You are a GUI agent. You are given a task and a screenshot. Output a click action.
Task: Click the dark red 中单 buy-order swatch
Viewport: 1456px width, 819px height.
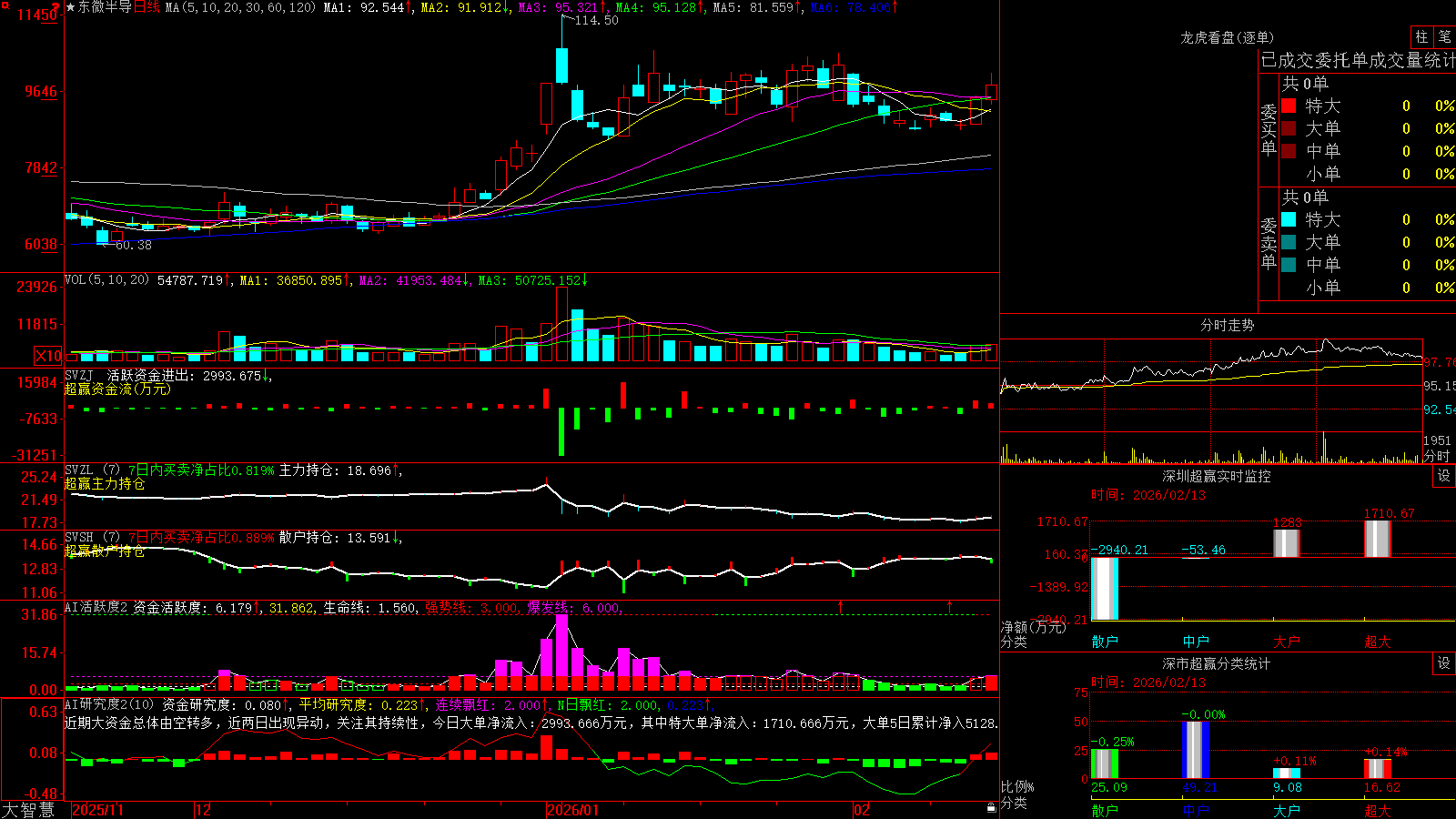[x=1289, y=151]
